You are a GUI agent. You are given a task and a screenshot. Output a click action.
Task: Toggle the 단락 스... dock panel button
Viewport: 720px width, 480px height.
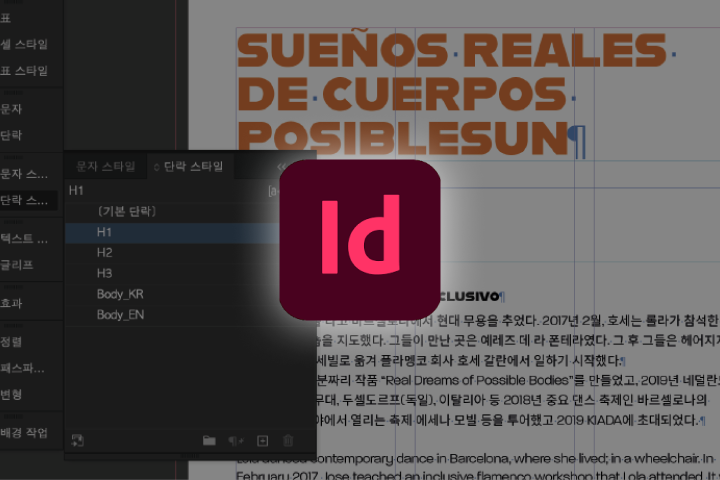28,200
